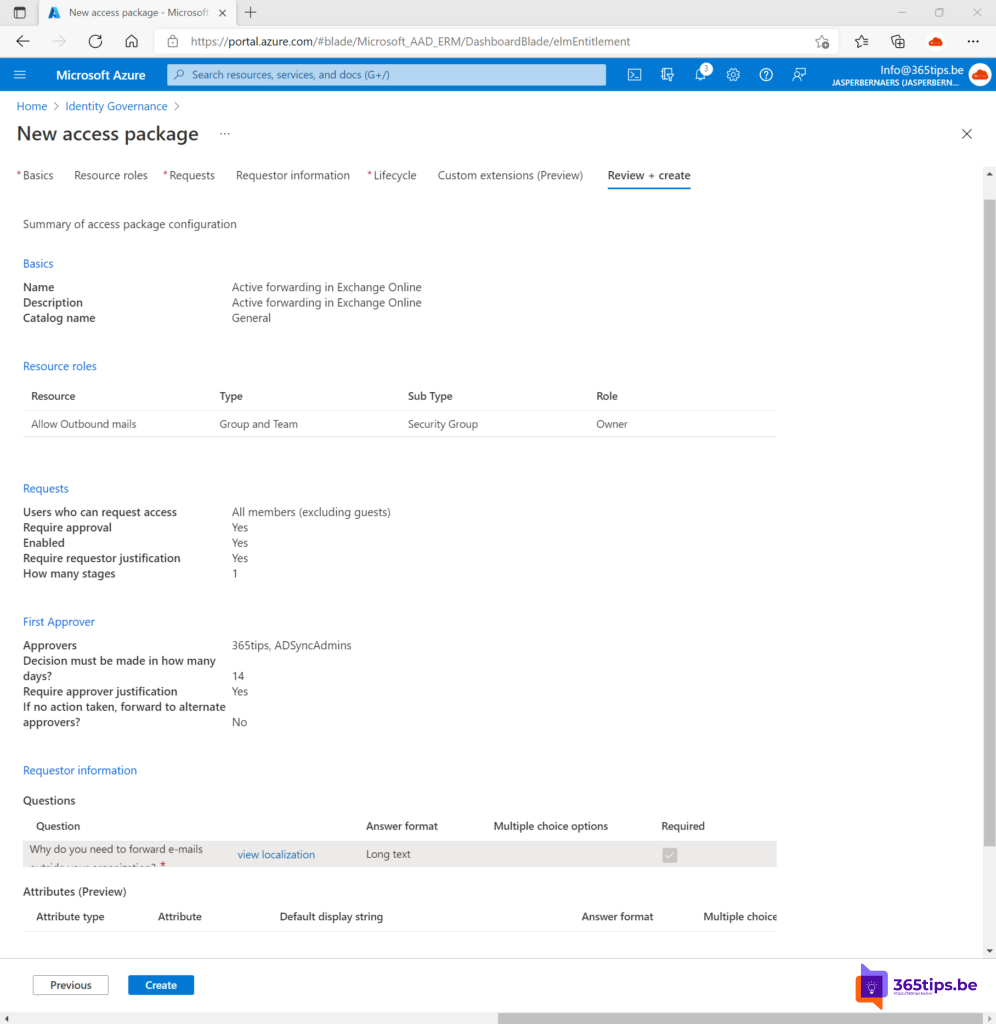This screenshot has width=996, height=1024.
Task: Open the Feedback icon in the top bar
Action: pos(799,74)
